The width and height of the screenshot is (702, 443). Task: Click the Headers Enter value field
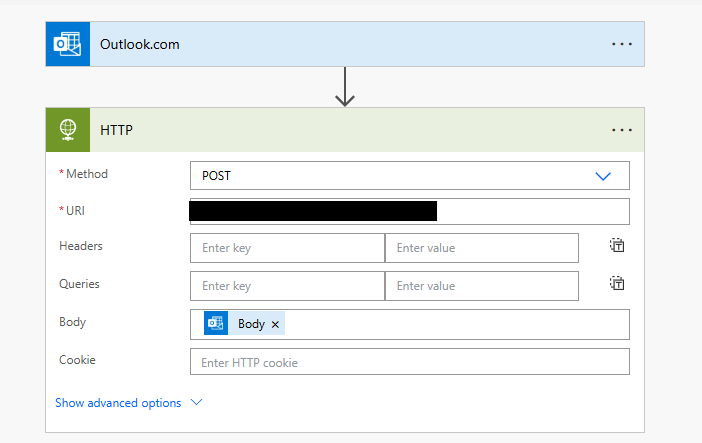coord(482,248)
